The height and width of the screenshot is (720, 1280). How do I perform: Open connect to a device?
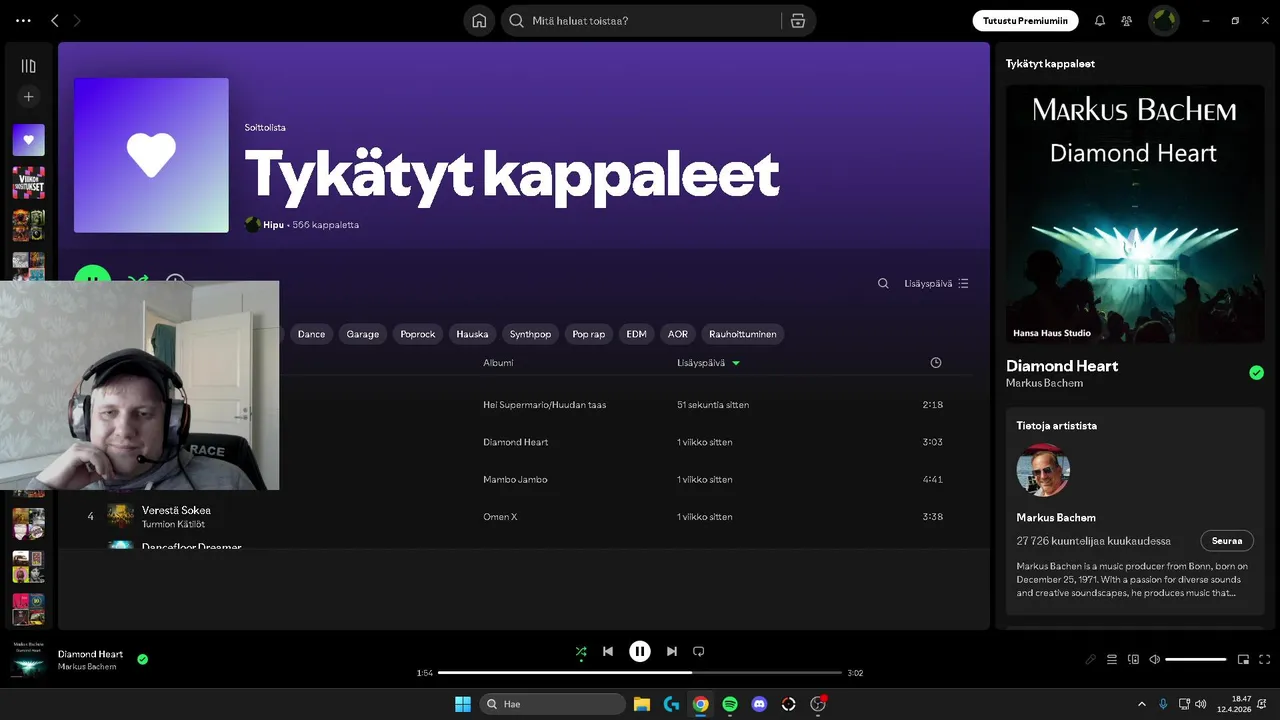point(1133,659)
